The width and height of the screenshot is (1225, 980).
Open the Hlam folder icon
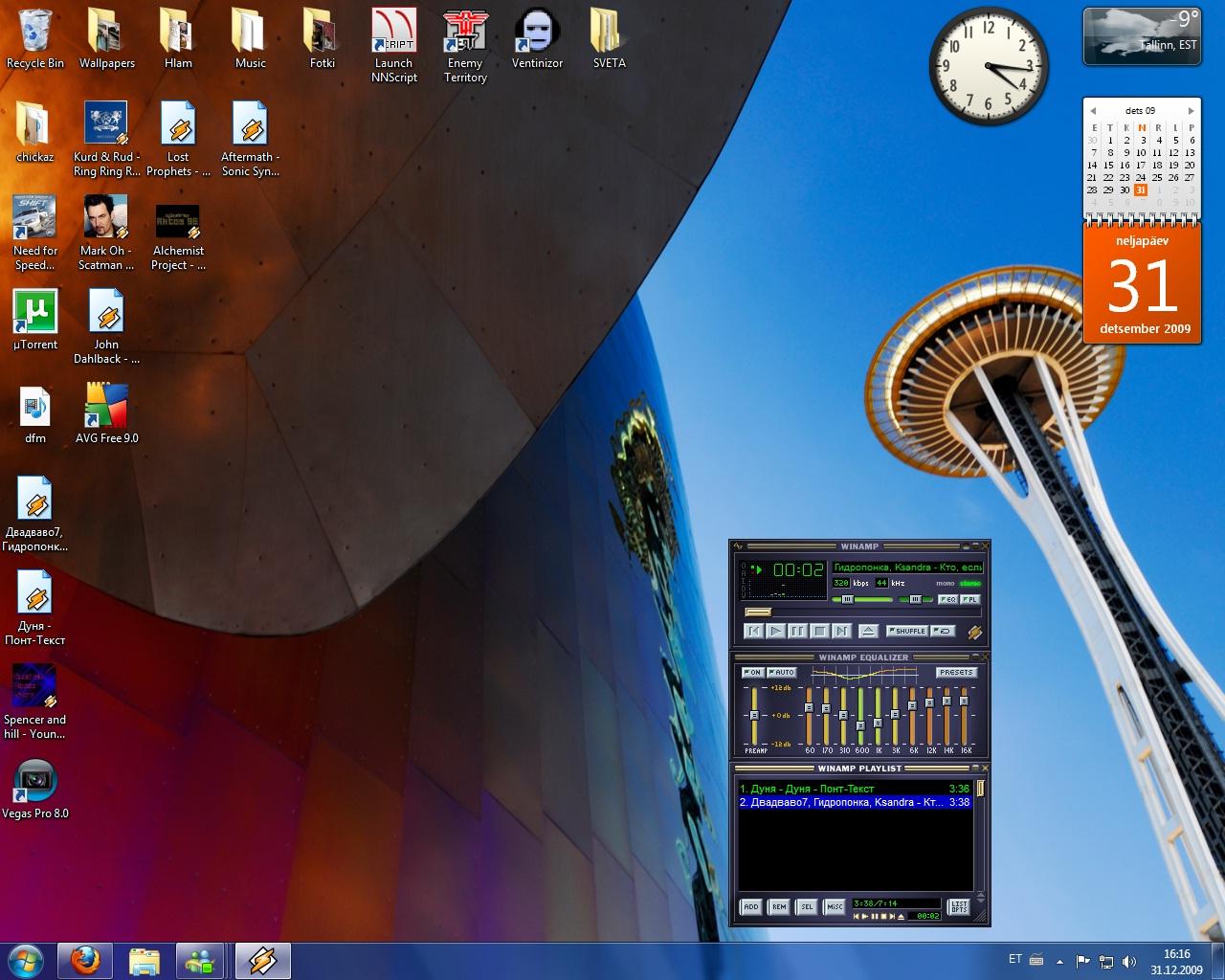pos(178,39)
